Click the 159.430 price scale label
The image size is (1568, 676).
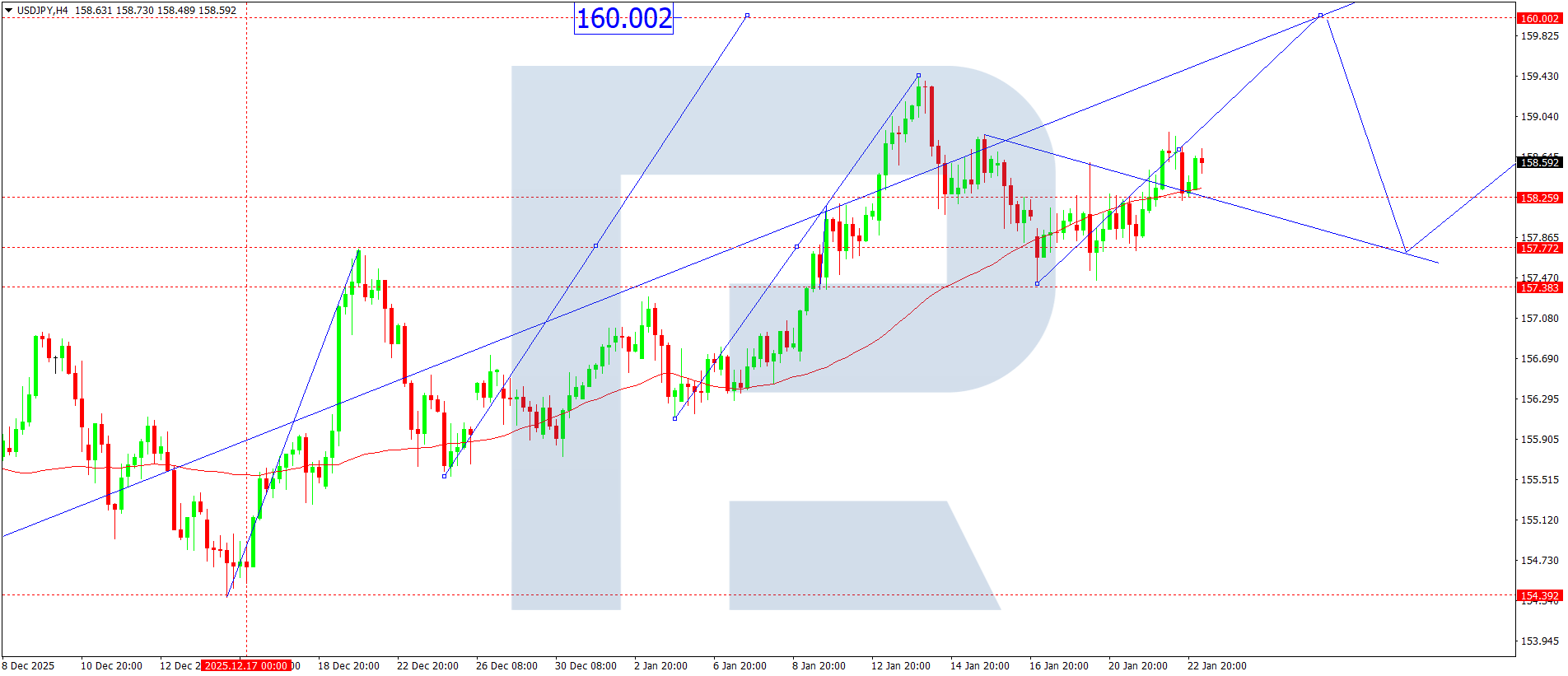click(x=1538, y=77)
